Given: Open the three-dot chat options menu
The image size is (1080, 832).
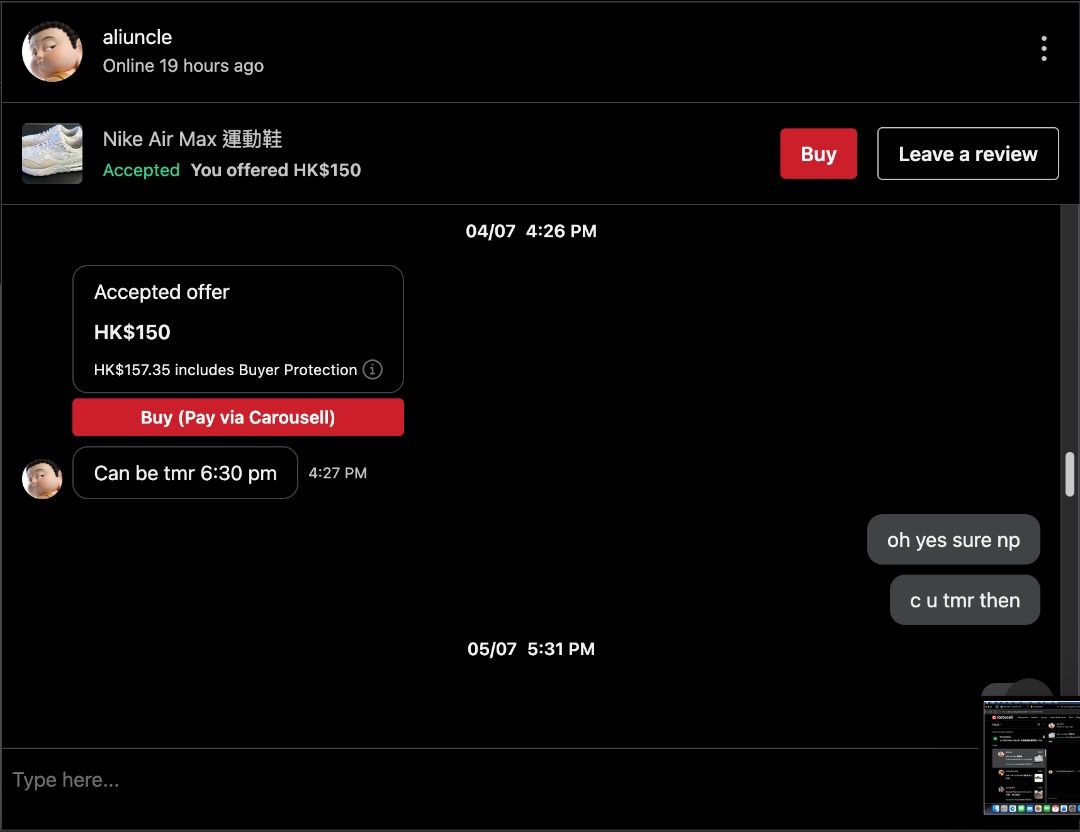Looking at the screenshot, I should click(x=1043, y=49).
